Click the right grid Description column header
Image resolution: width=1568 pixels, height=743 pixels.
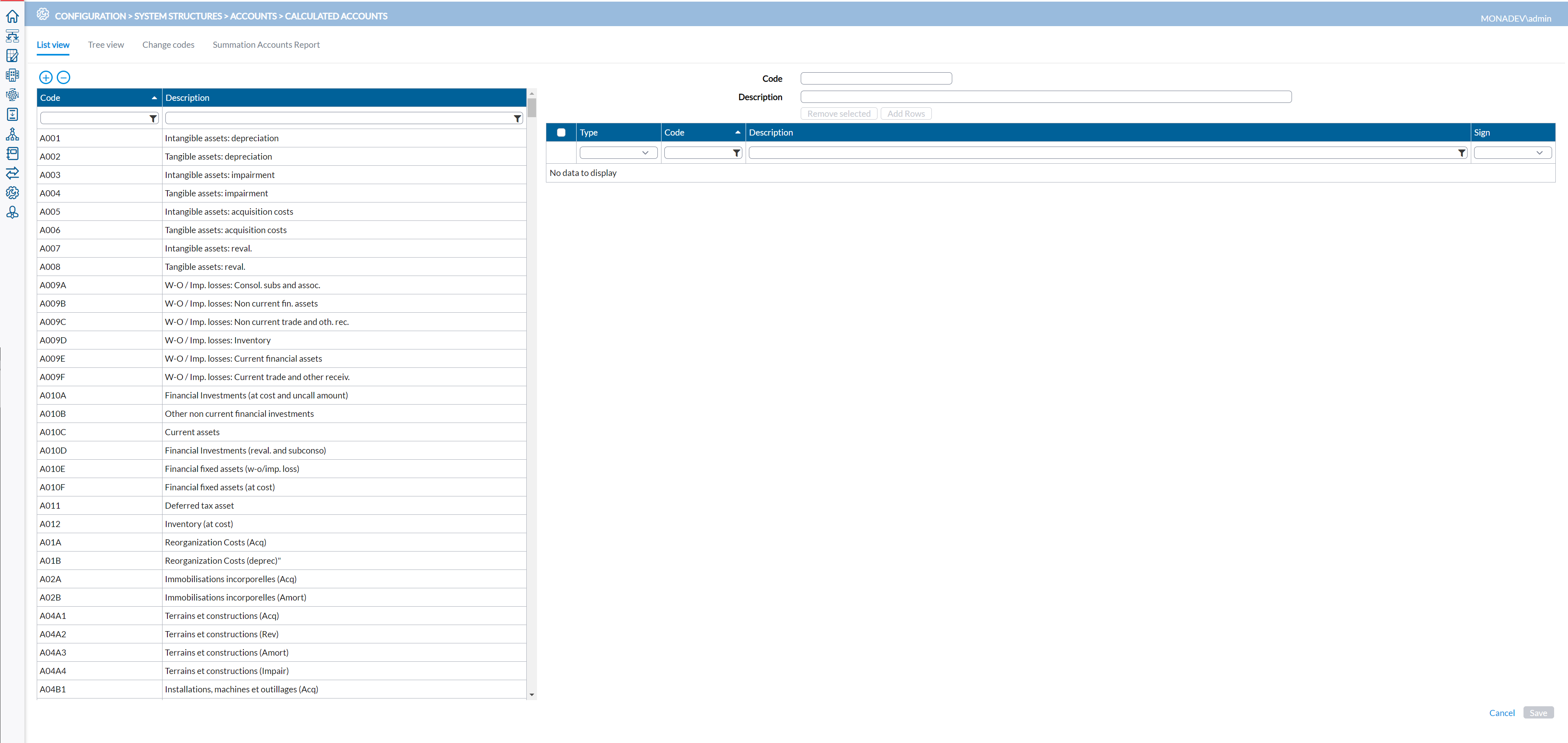(1109, 133)
